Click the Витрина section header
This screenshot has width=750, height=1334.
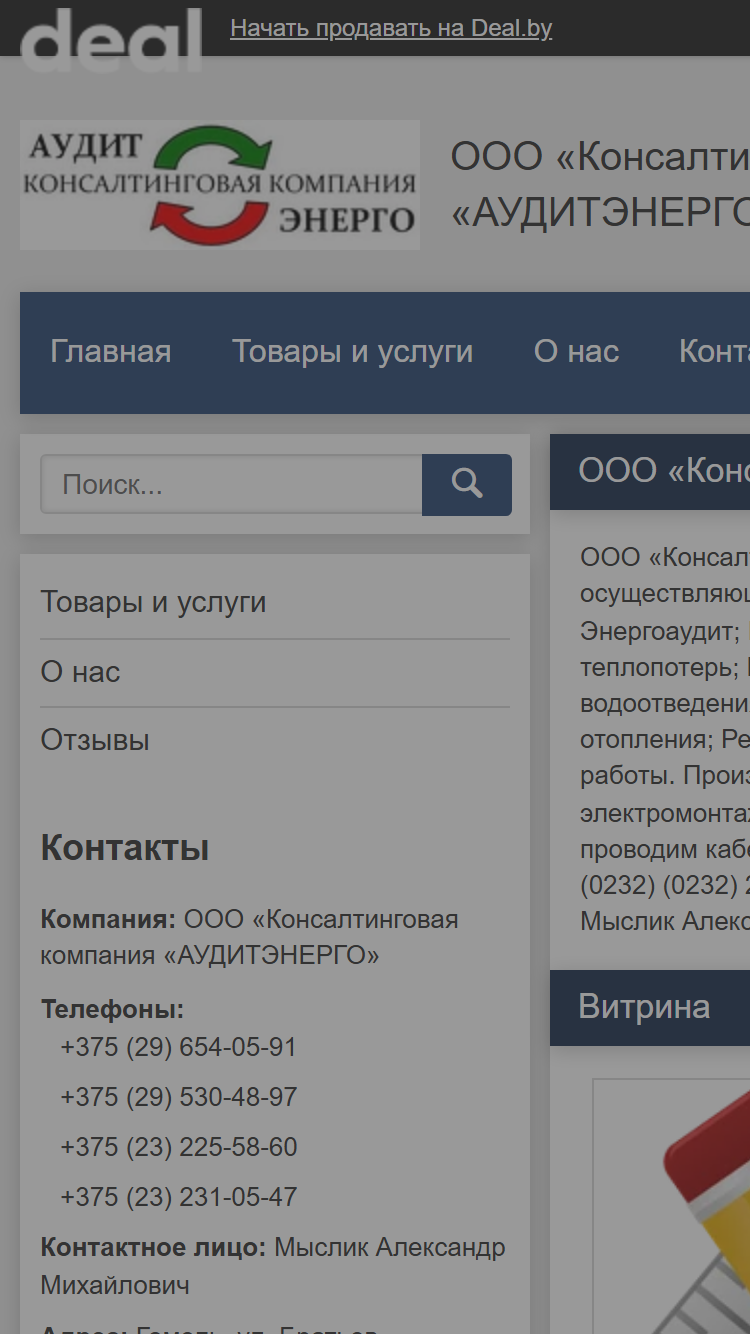pos(650,1008)
